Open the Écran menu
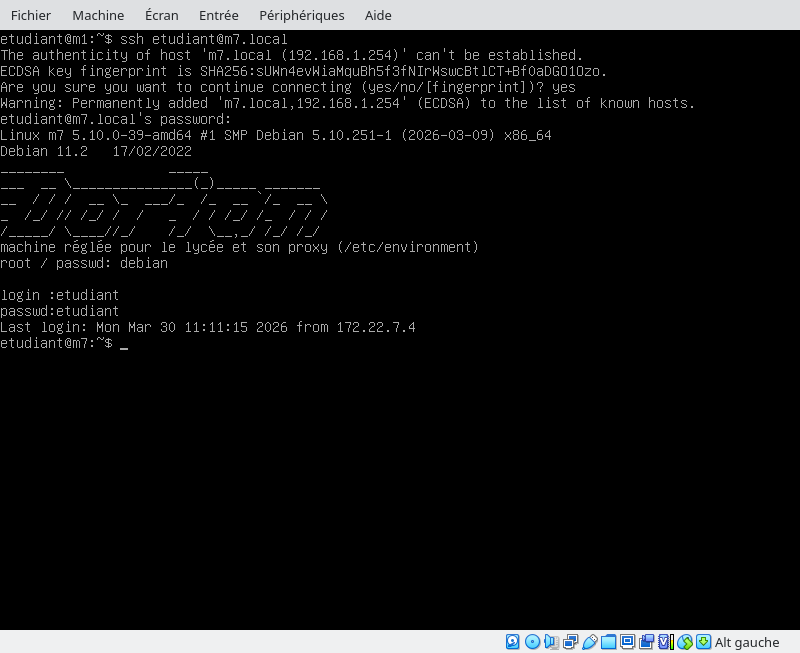 (x=162, y=15)
